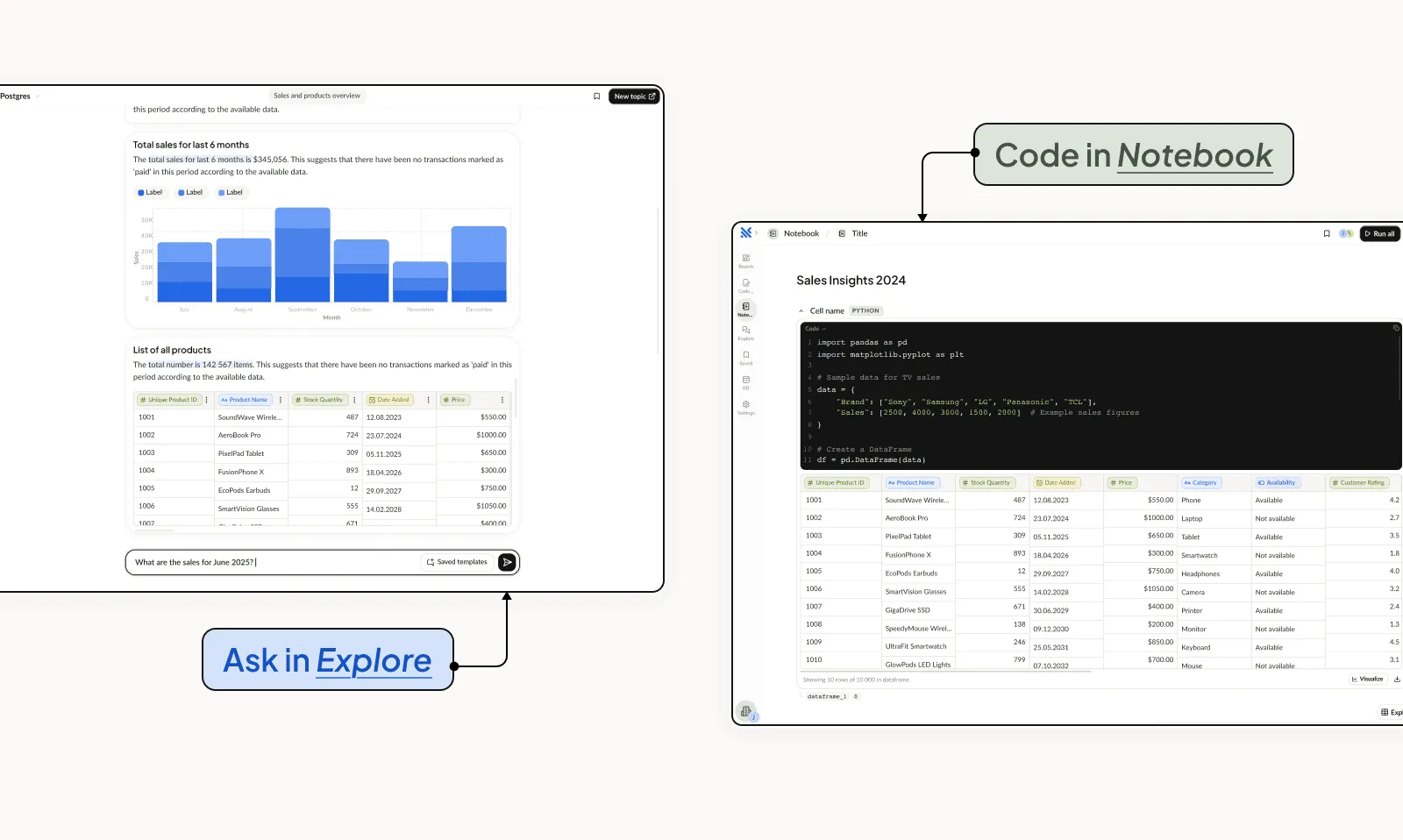Sort by Category column header in the Notebook
The height and width of the screenshot is (840, 1403).
(x=1200, y=482)
